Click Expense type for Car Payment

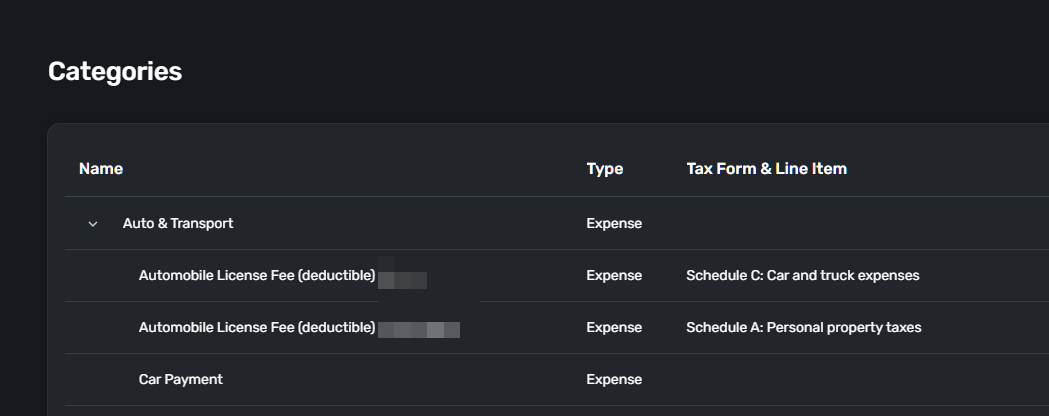(x=614, y=380)
